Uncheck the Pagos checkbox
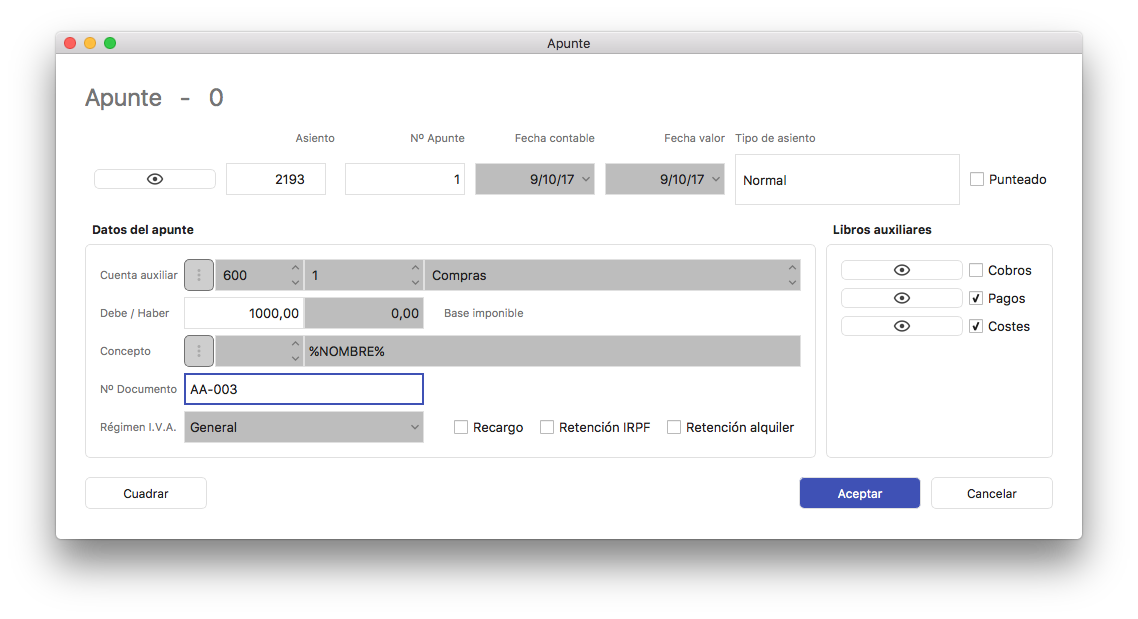This screenshot has width=1138, height=619. (977, 298)
